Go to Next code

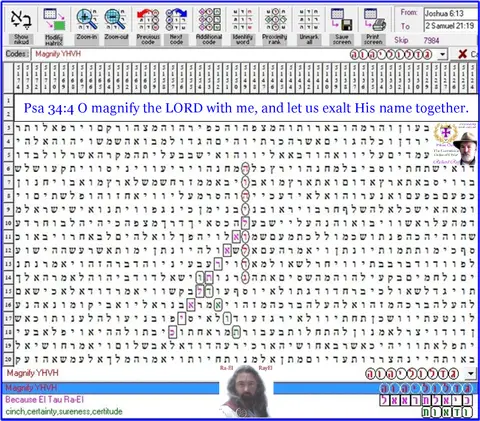click(x=176, y=19)
